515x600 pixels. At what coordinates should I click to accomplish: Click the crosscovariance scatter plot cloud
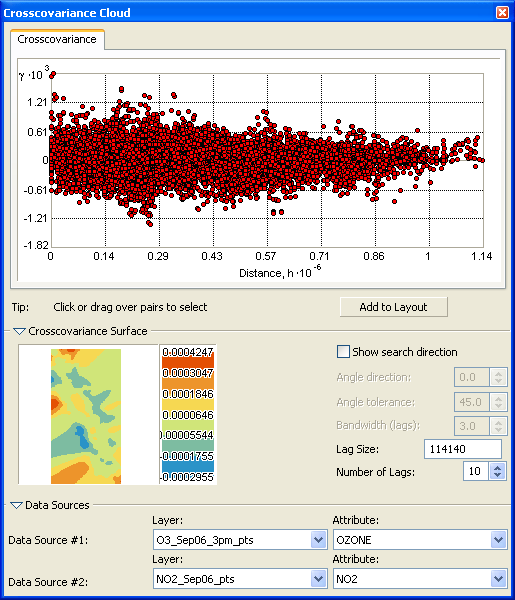tap(267, 160)
